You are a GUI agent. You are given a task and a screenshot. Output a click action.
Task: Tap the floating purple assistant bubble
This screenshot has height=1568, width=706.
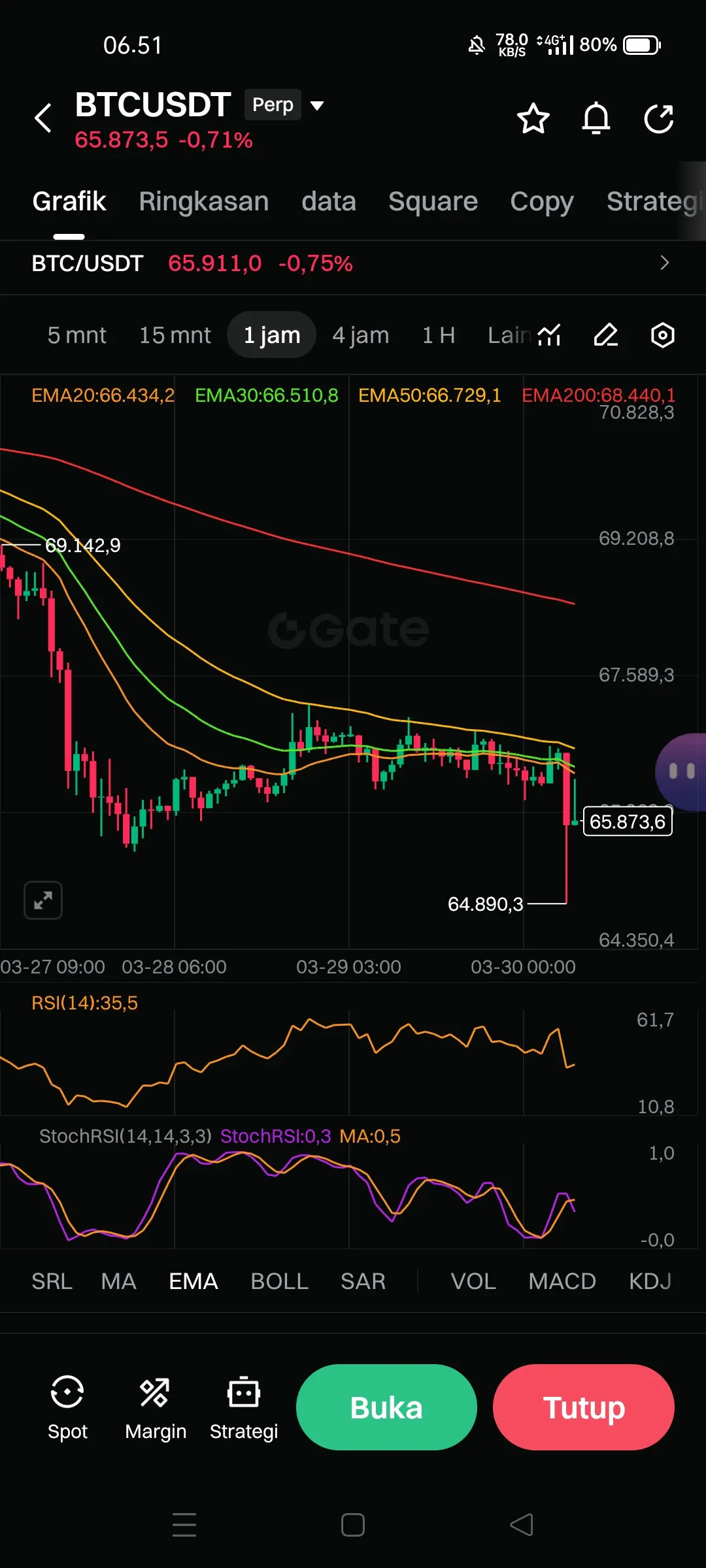tap(681, 772)
